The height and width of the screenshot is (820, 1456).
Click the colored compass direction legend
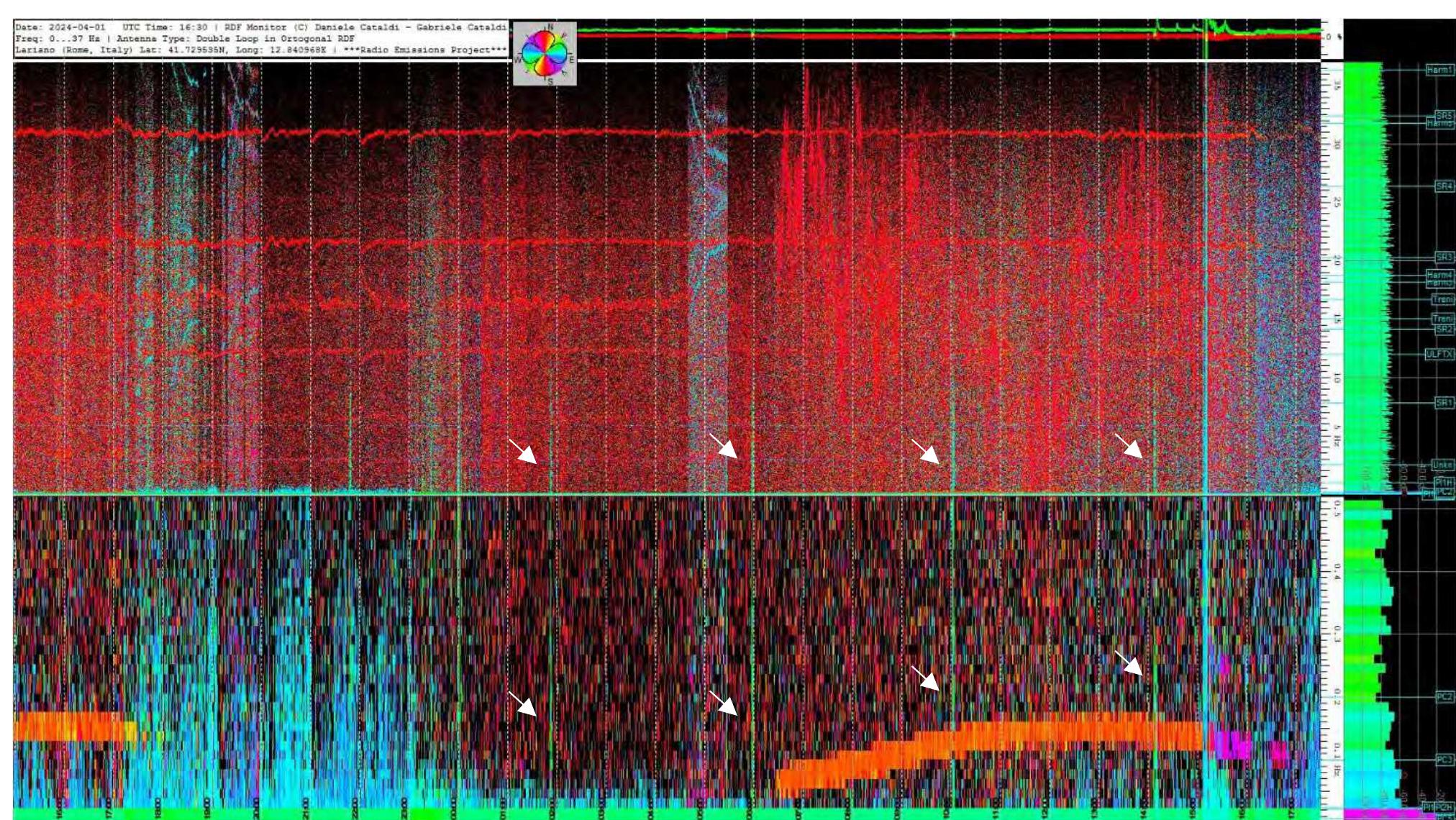545,54
